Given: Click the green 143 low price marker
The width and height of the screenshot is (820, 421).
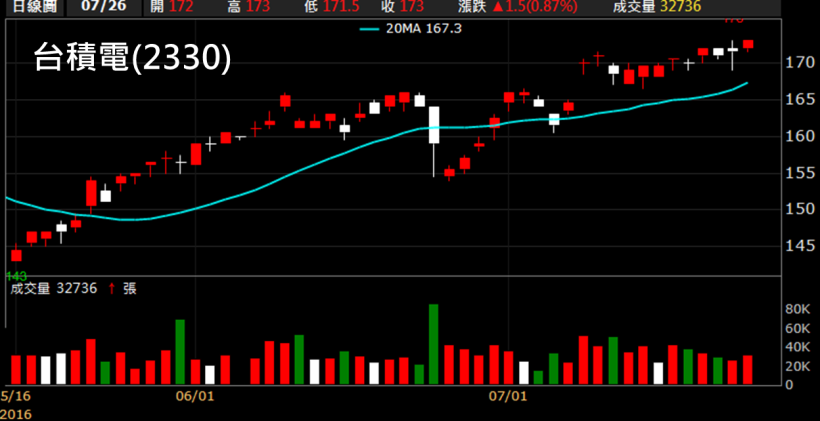Looking at the screenshot, I should coord(16,276).
